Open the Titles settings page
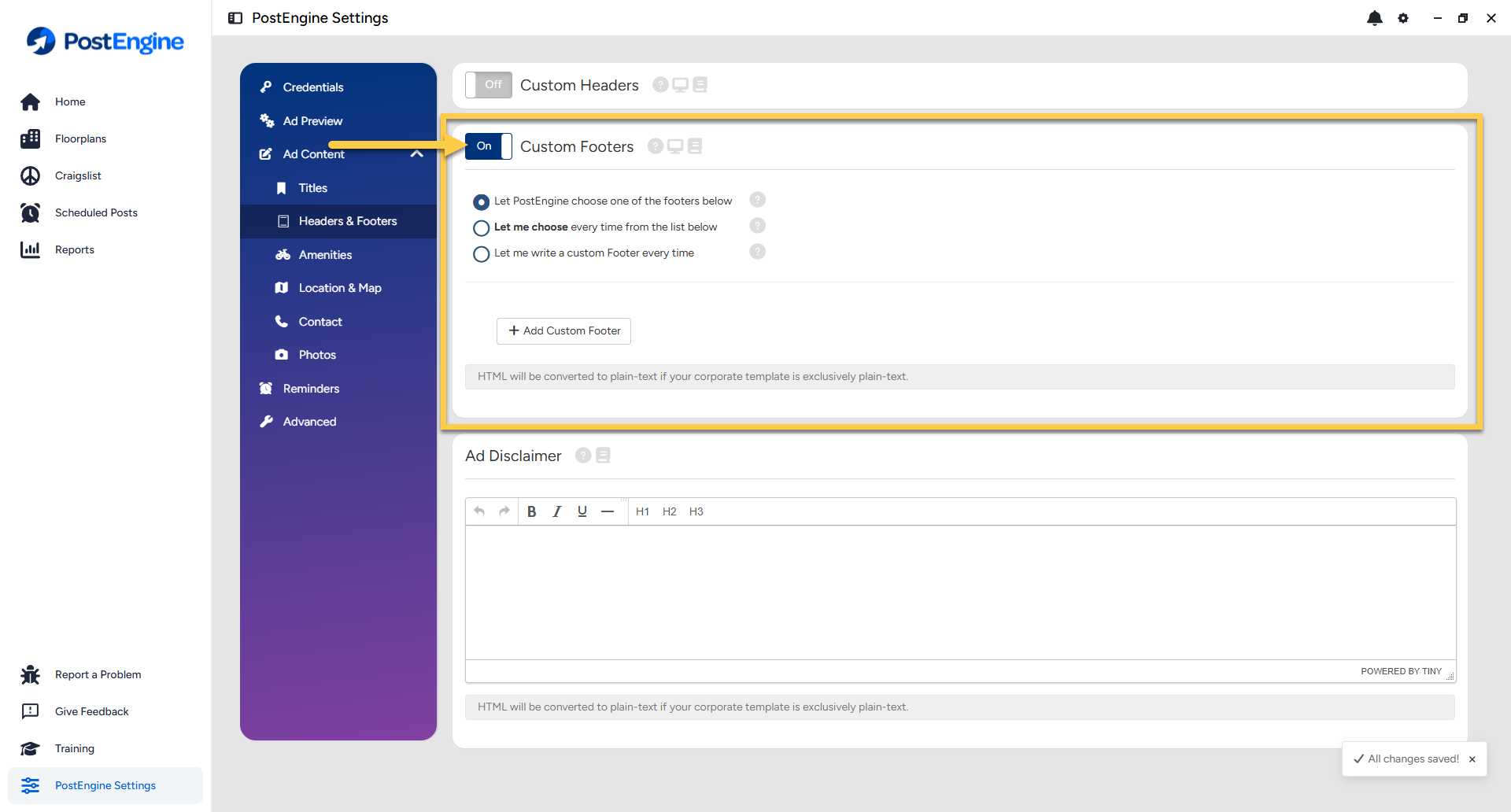The width and height of the screenshot is (1511, 812). point(338,188)
